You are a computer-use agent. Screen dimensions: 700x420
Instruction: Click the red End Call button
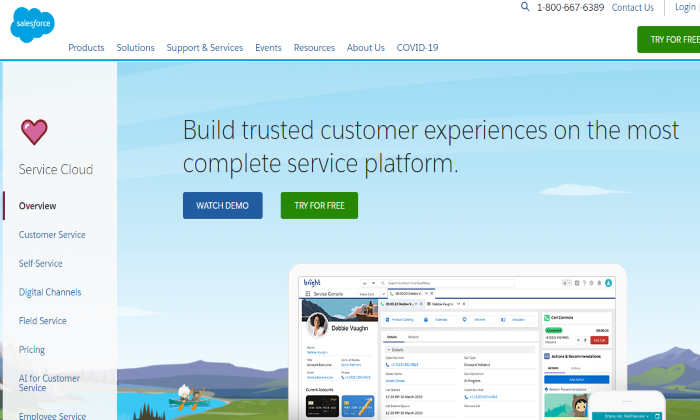pyautogui.click(x=599, y=340)
